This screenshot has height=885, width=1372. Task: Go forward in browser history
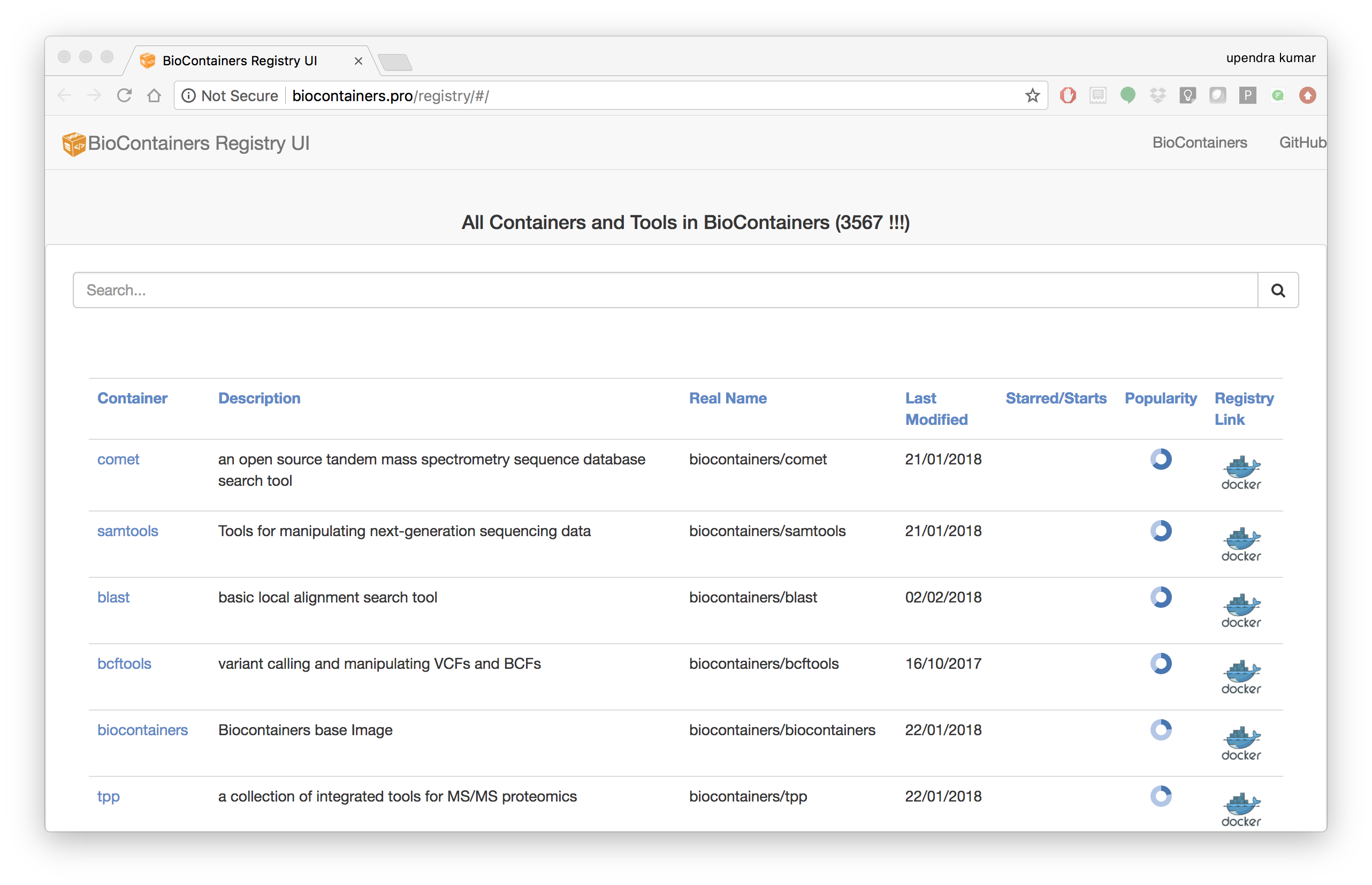pos(94,95)
